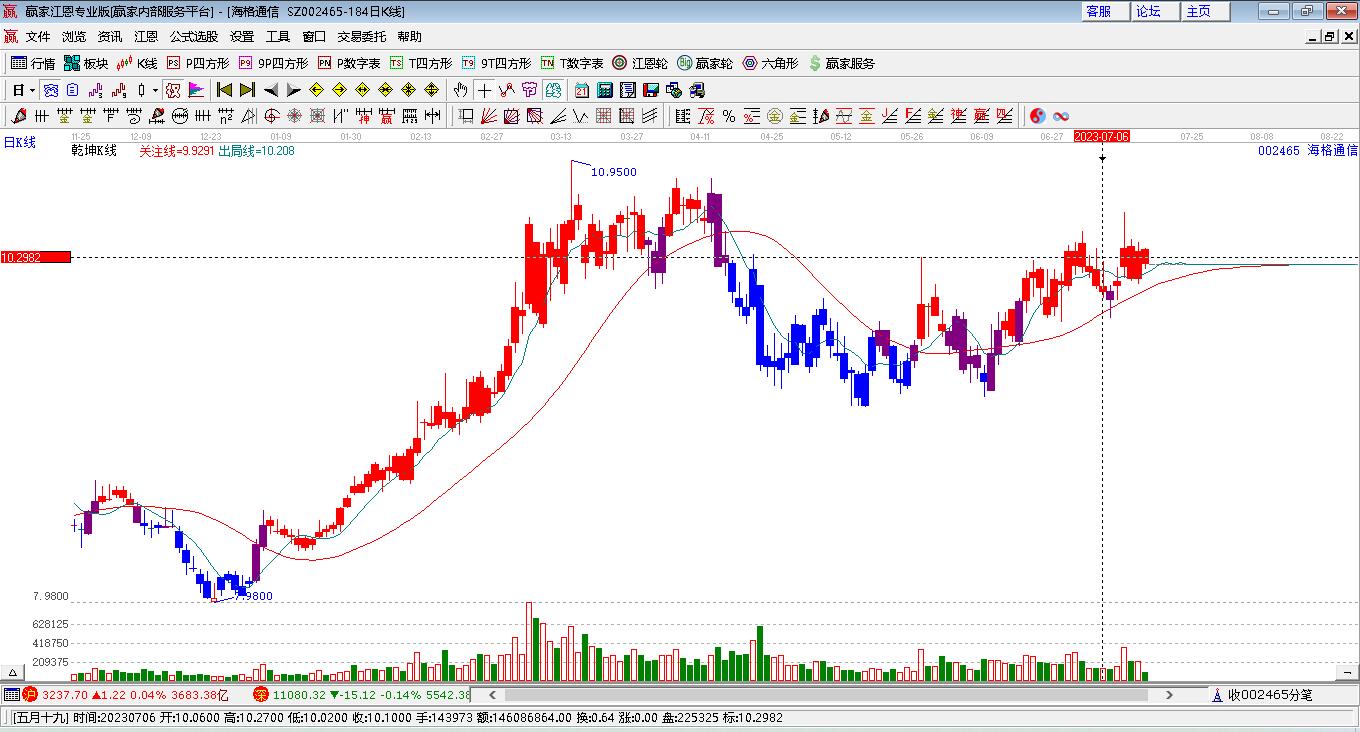Open the calendar date icon
Viewport: 1360px width, 732px height.
[x=581, y=90]
